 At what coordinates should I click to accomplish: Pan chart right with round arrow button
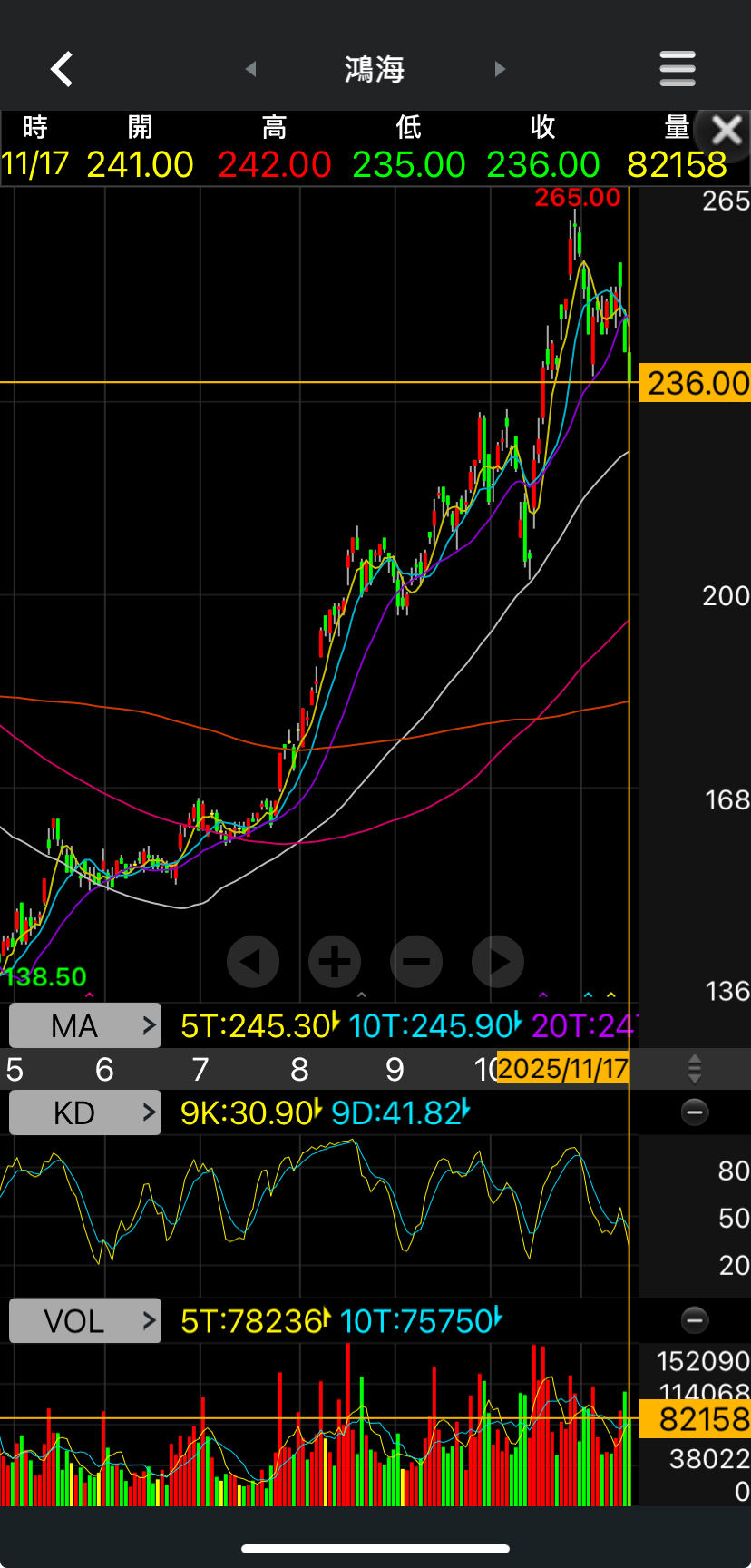click(x=498, y=961)
